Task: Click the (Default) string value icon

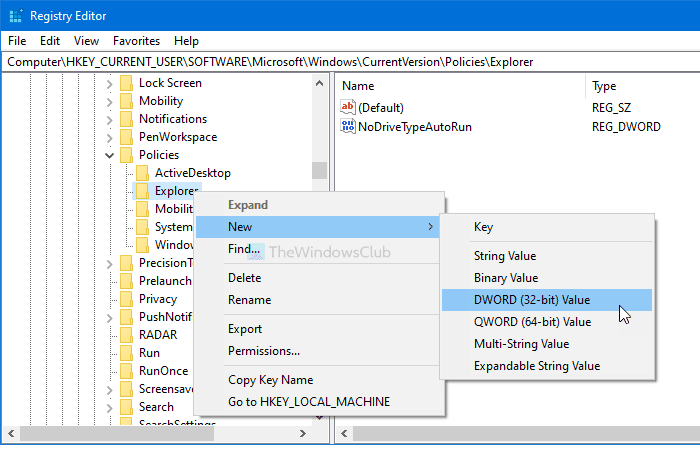Action: point(348,107)
